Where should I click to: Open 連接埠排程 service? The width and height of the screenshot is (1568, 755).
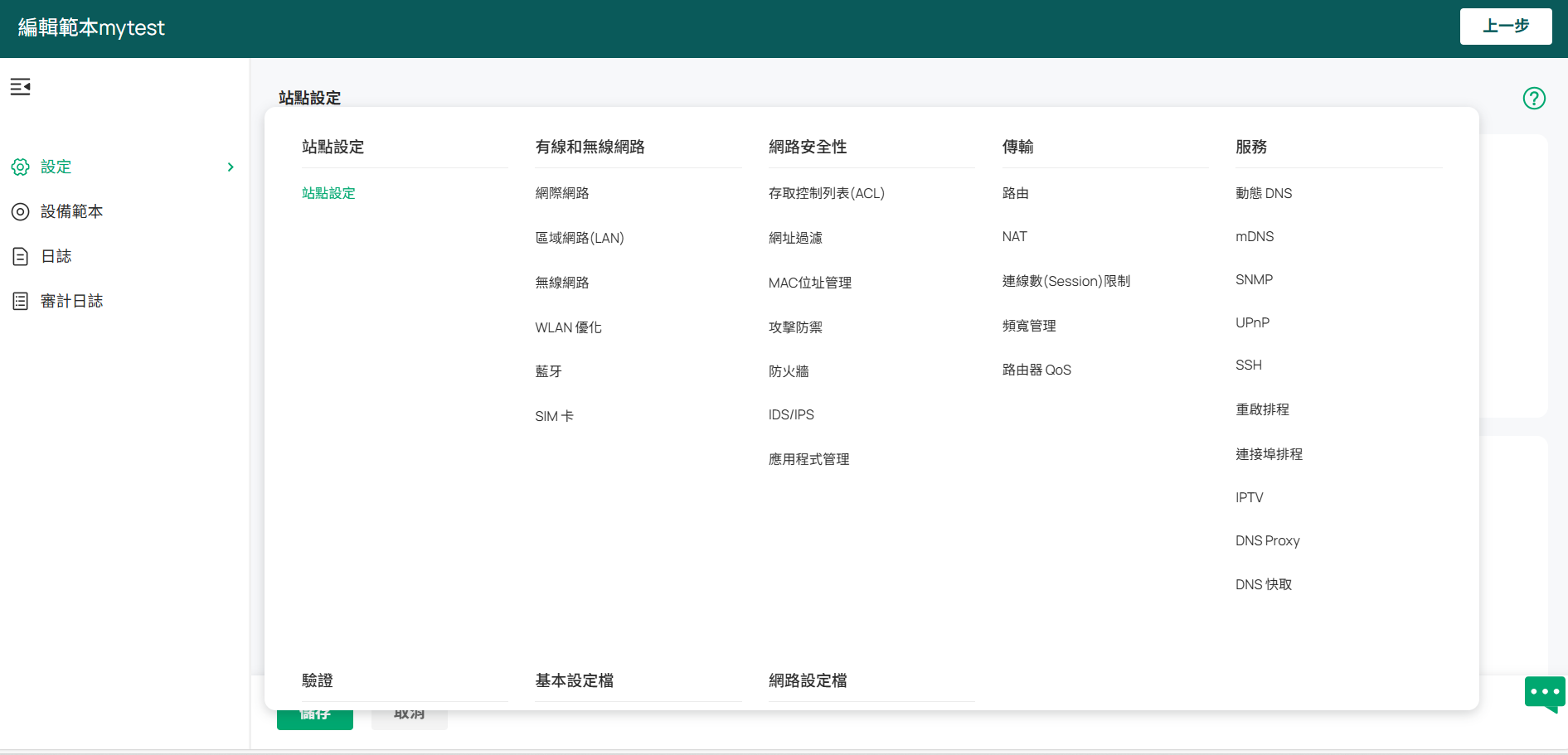pyautogui.click(x=1269, y=454)
